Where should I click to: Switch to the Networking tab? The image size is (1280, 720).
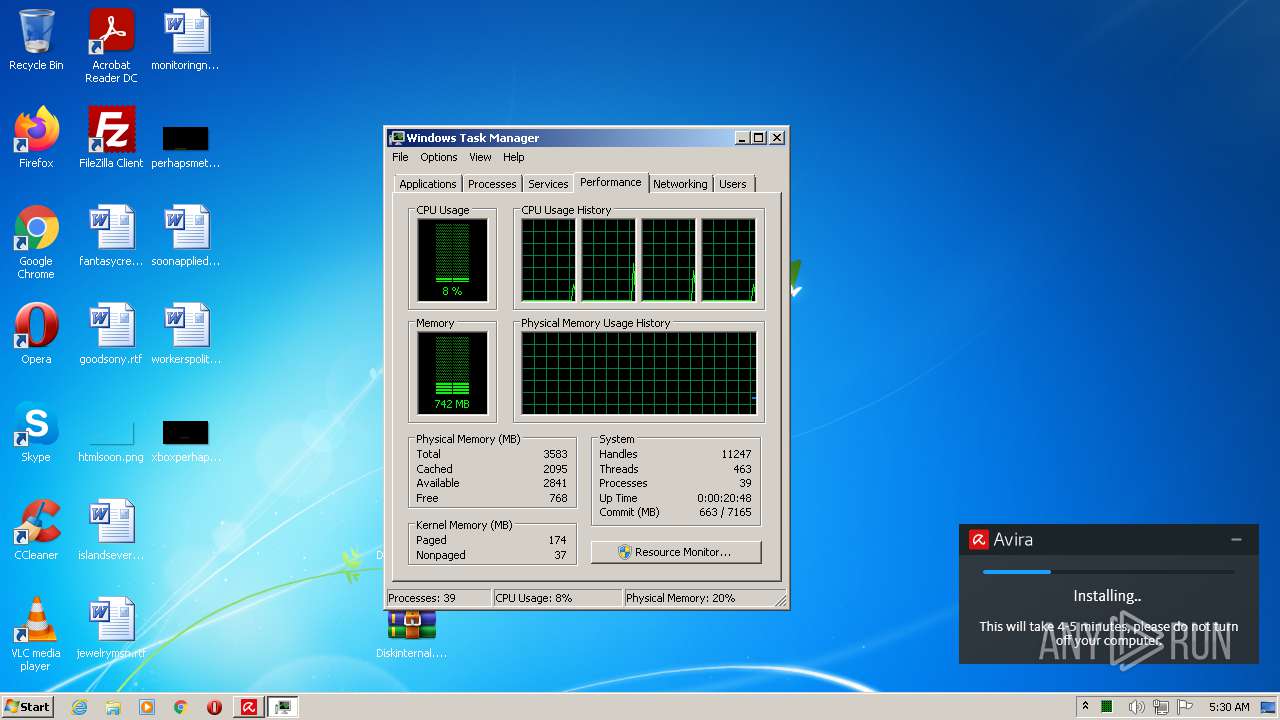(680, 184)
